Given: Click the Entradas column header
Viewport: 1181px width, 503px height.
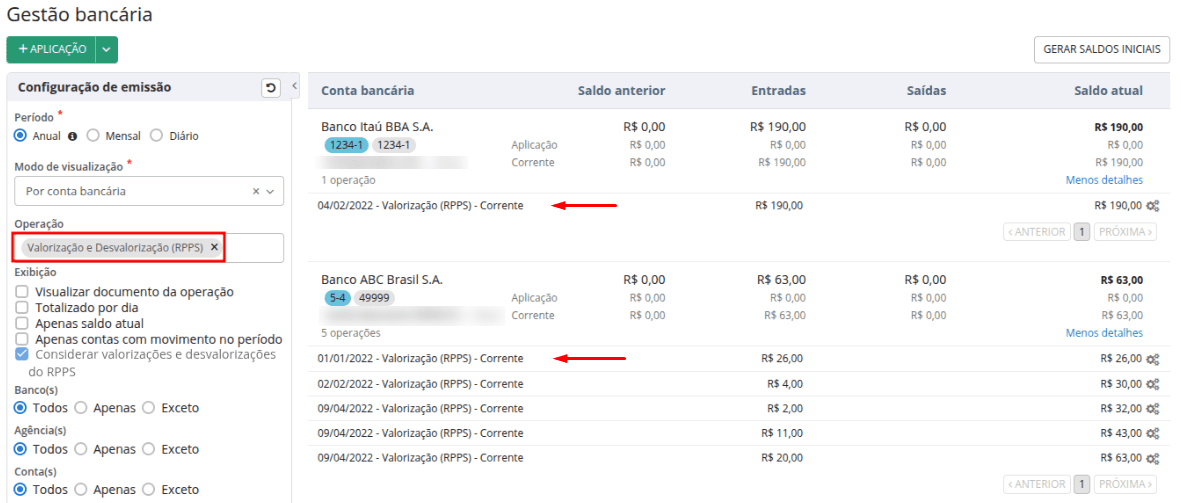Looking at the screenshot, I should [779, 90].
